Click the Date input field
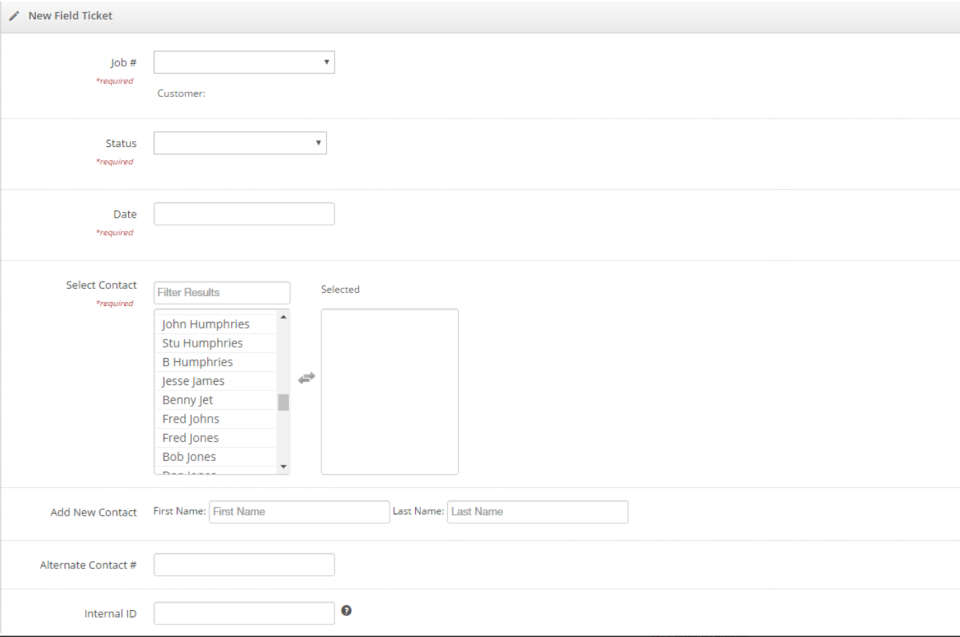Viewport: 960px width, 637px height. click(244, 214)
